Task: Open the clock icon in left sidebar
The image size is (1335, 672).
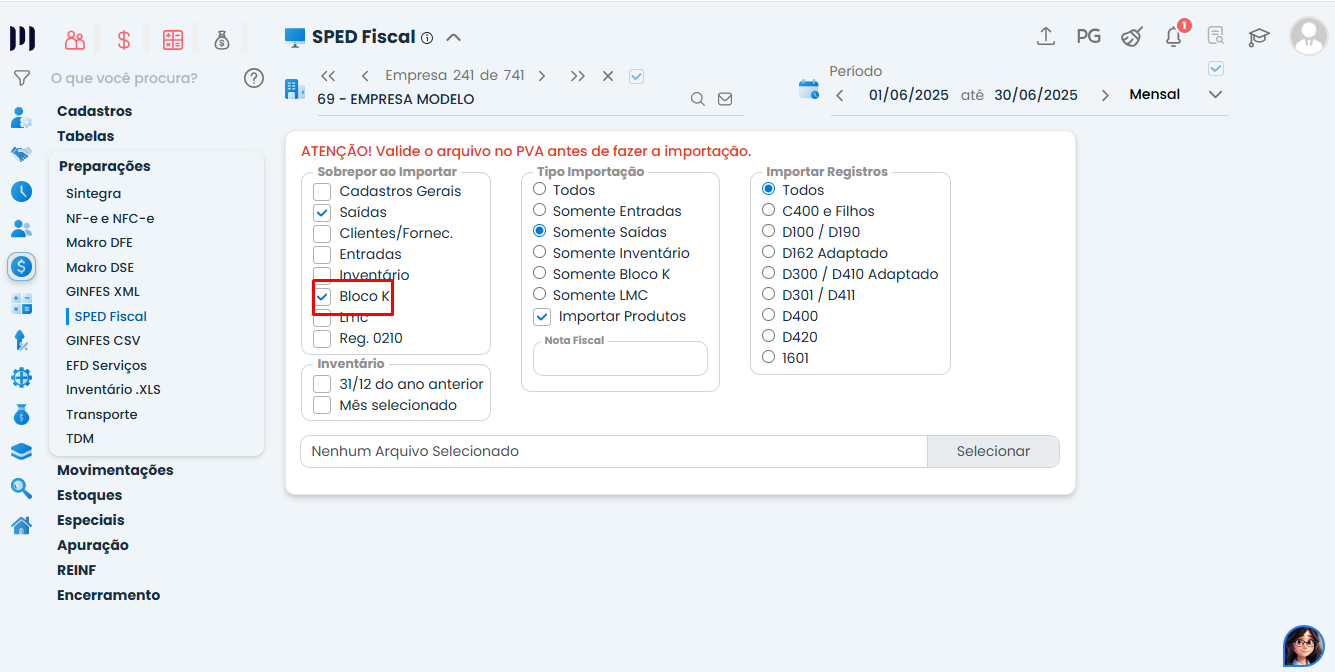Action: click(x=21, y=191)
